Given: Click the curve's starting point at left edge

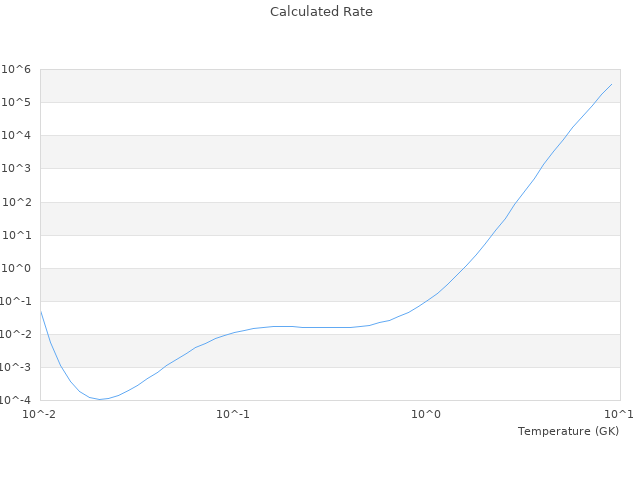Looking at the screenshot, I should coord(41,311).
